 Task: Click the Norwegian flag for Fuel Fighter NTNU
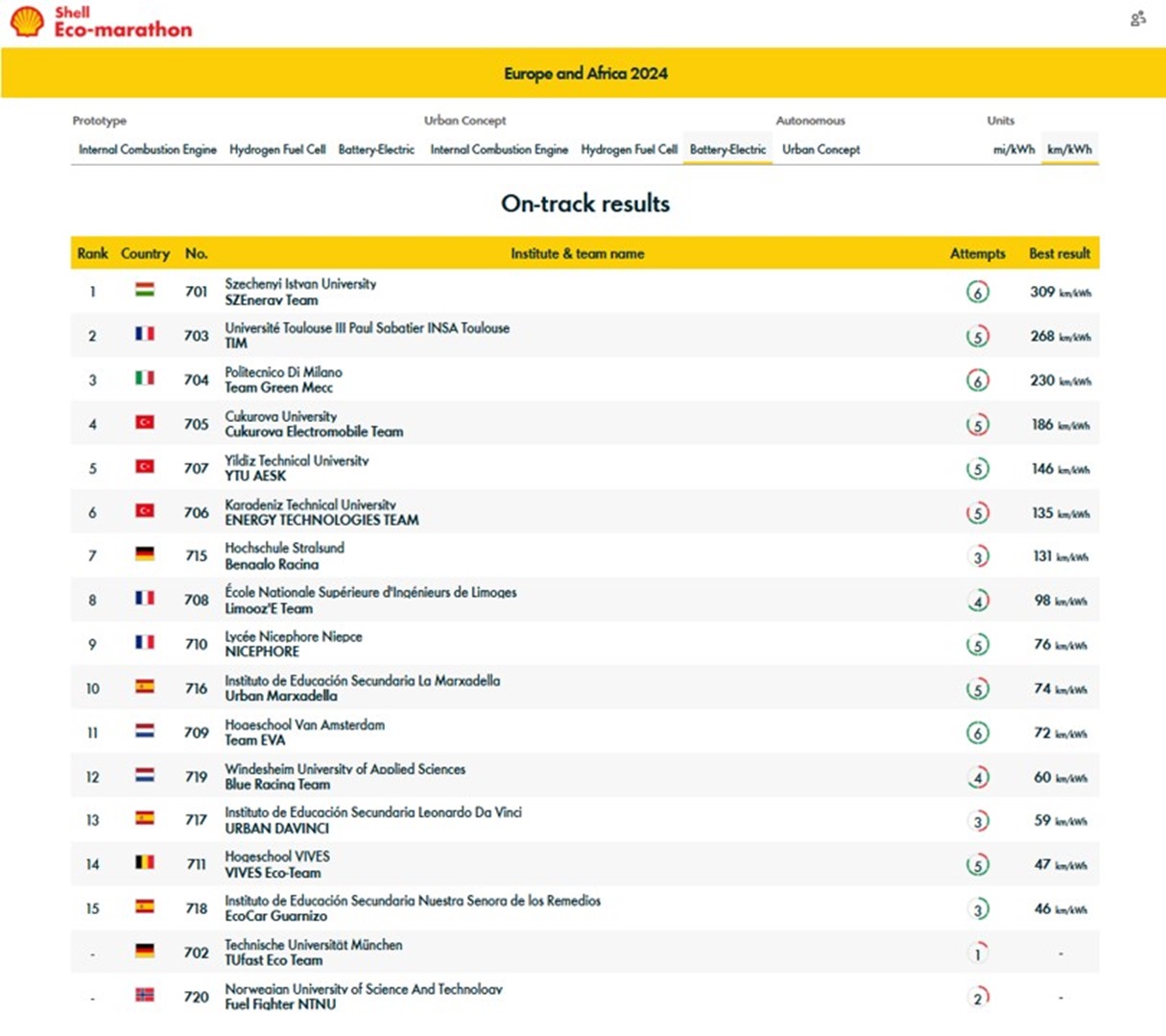pyautogui.click(x=145, y=996)
